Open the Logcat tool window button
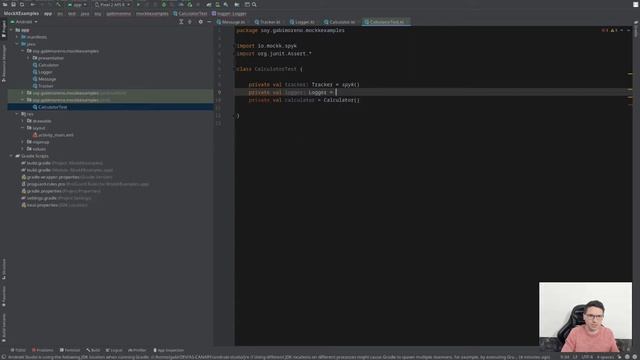The image size is (640, 360). click(114, 350)
